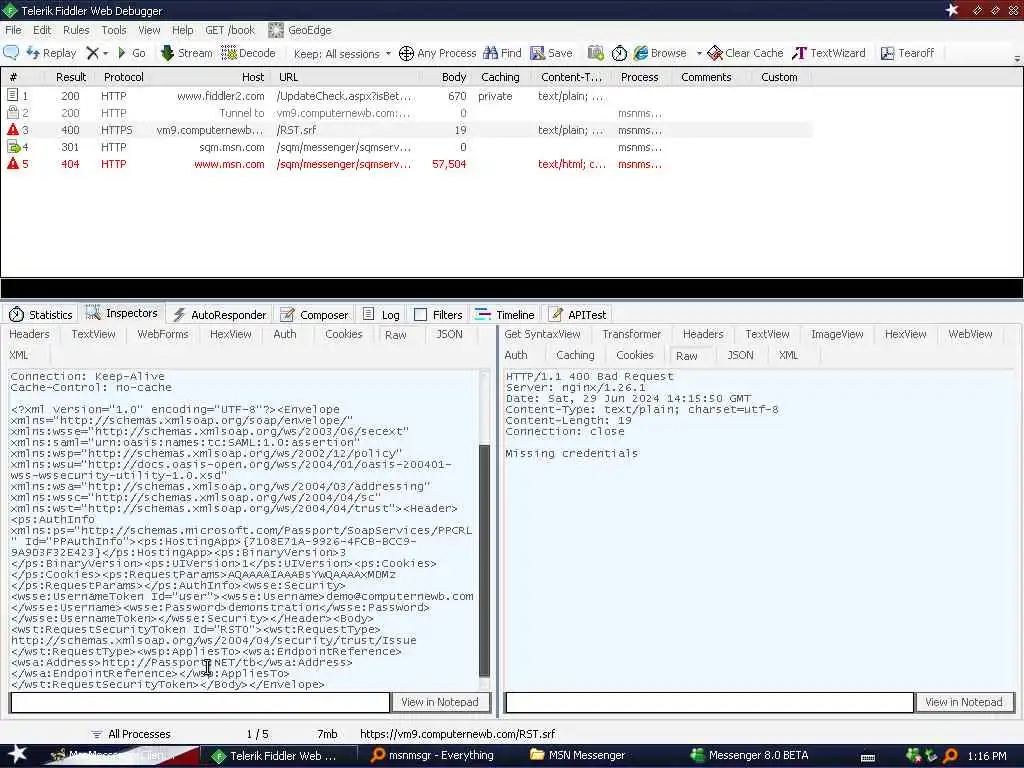Click the session 1 document icon

point(12,95)
